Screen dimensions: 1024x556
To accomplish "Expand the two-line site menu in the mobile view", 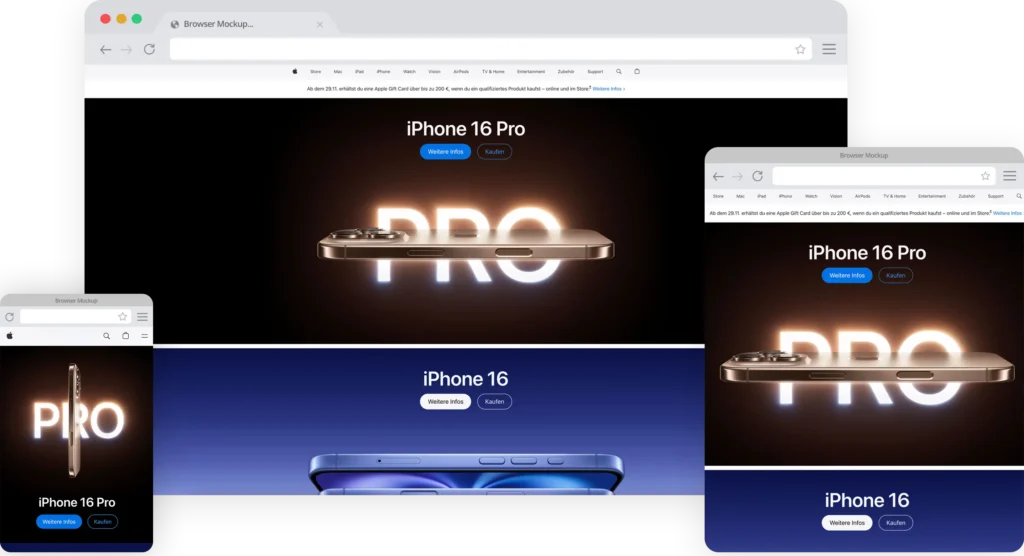I will pyautogui.click(x=144, y=336).
